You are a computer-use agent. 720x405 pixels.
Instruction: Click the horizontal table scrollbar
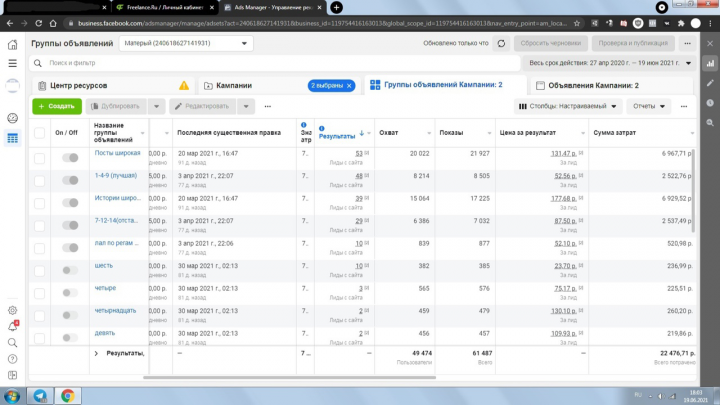point(289,377)
